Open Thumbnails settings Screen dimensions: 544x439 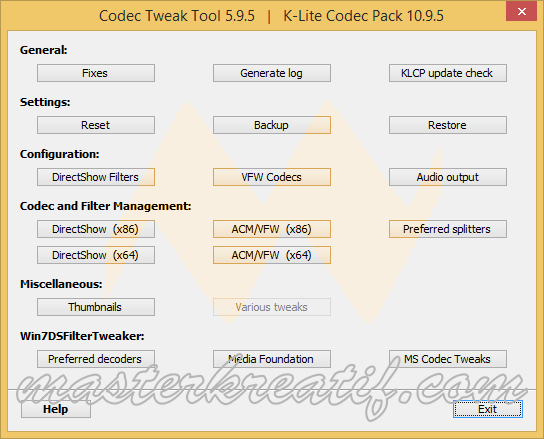[x=96, y=307]
